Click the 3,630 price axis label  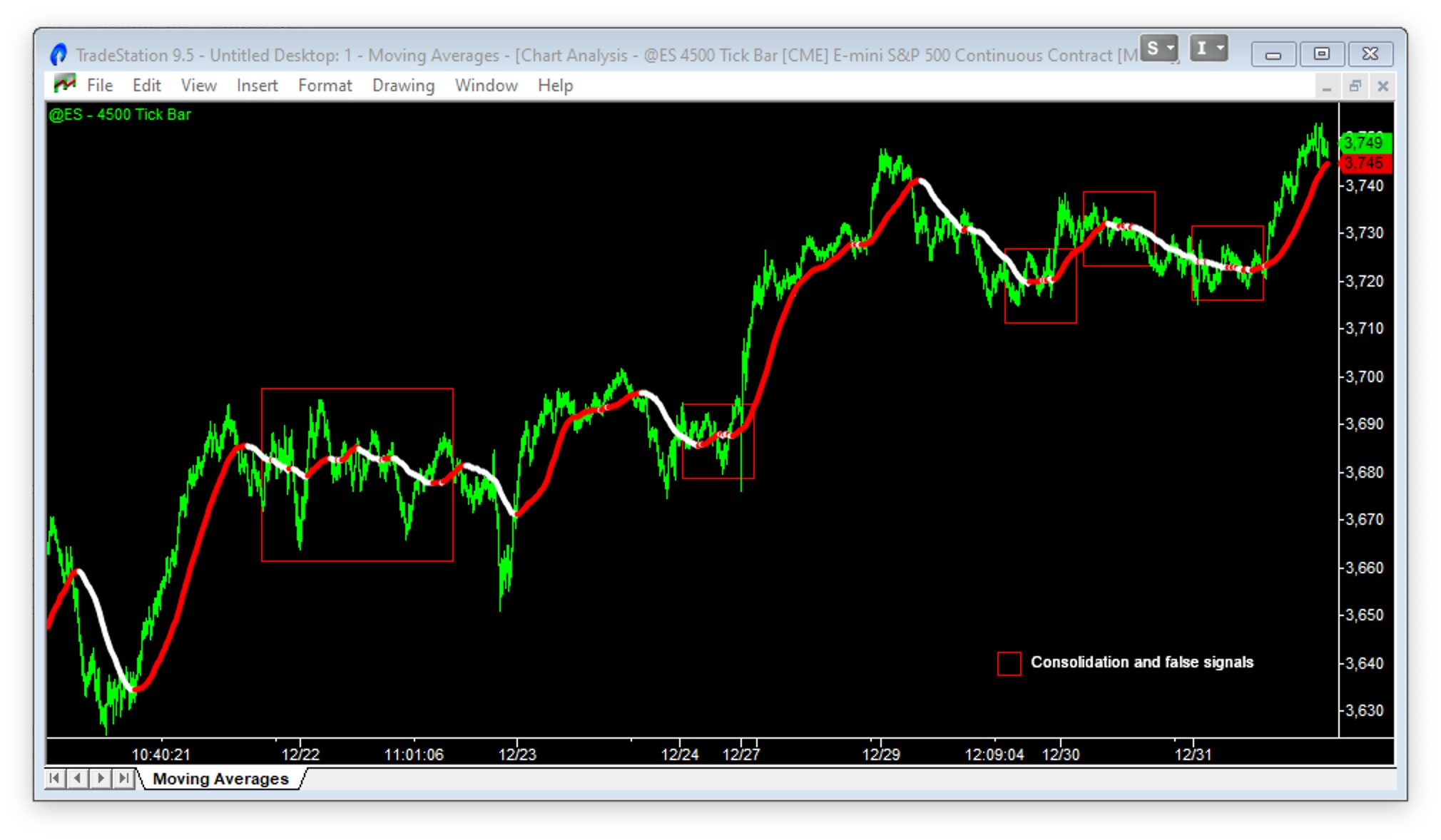click(1364, 711)
